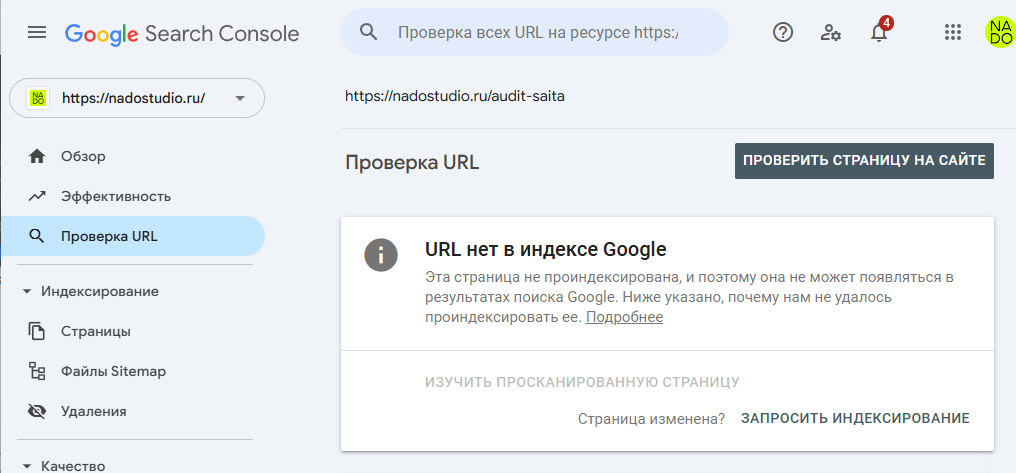This screenshot has width=1016, height=473.
Task: Click the info icon in URL status card
Action: [380, 254]
